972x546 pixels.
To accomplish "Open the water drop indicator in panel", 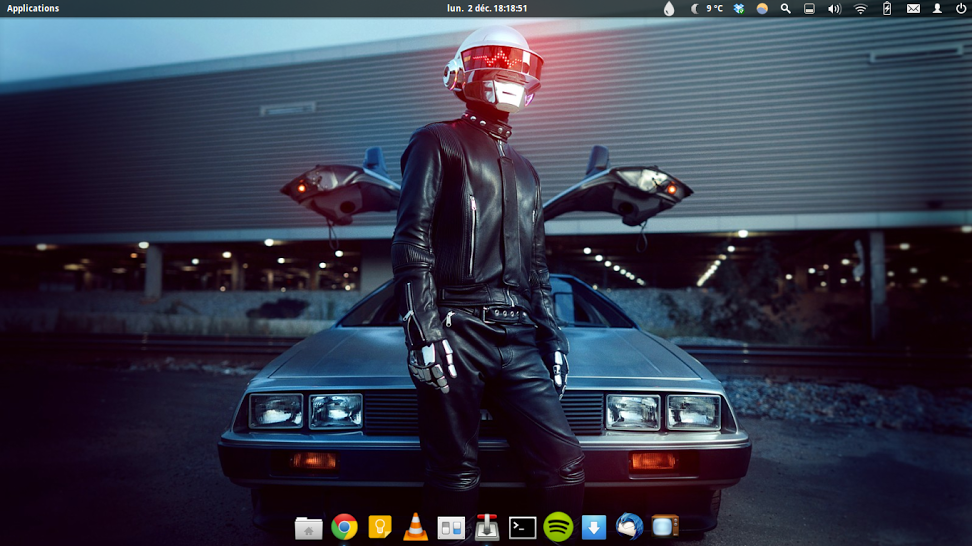I will pyautogui.click(x=669, y=8).
